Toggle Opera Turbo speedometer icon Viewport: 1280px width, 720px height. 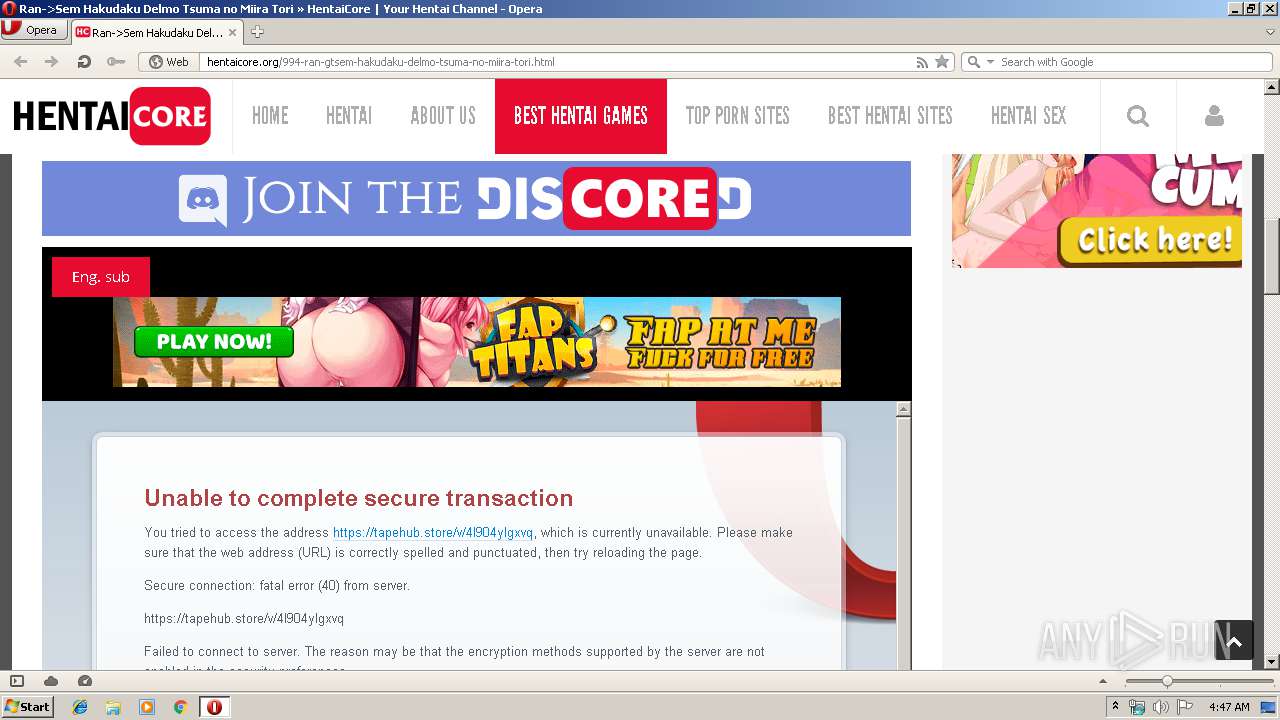[x=85, y=681]
